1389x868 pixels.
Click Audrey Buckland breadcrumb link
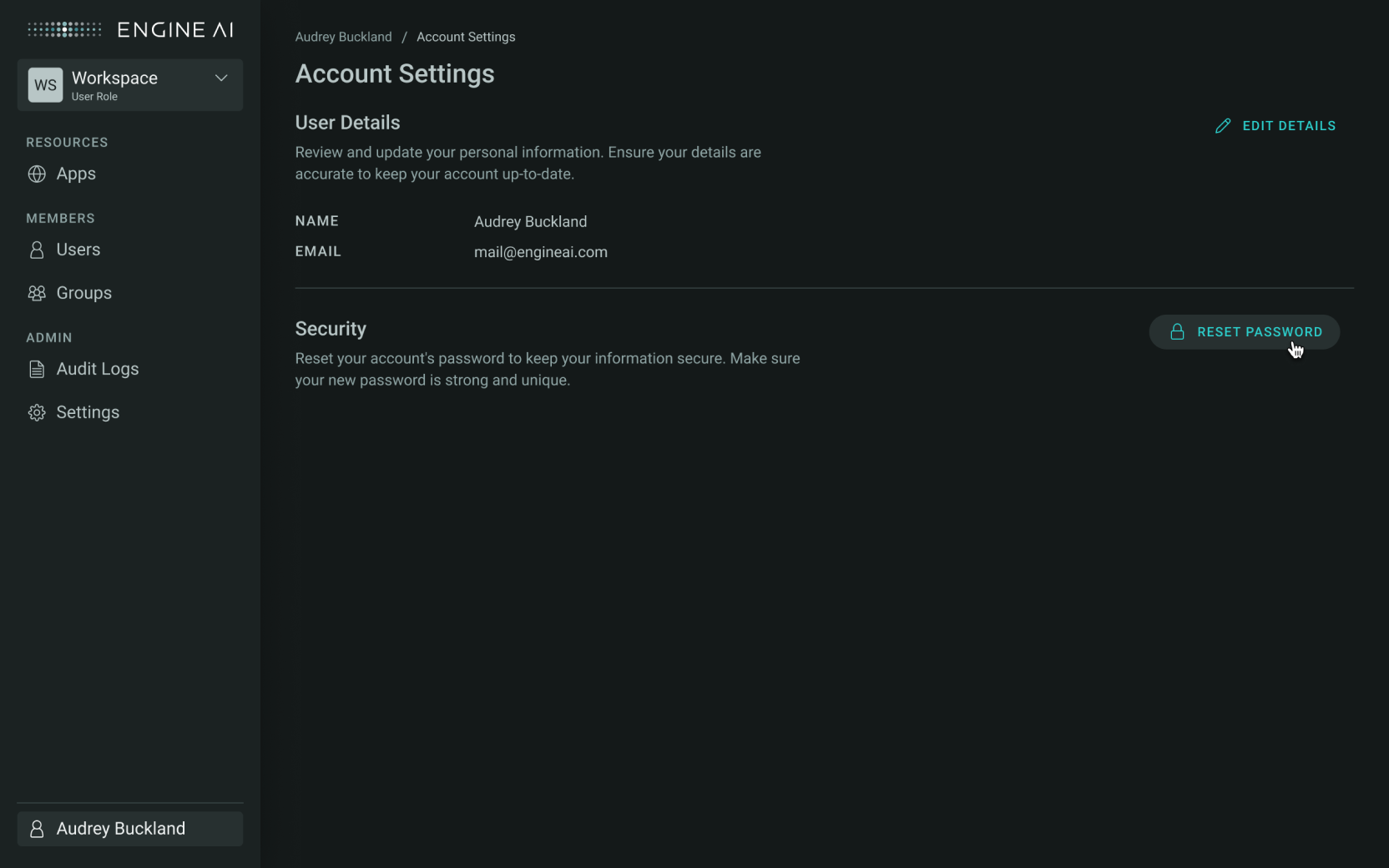coord(343,37)
